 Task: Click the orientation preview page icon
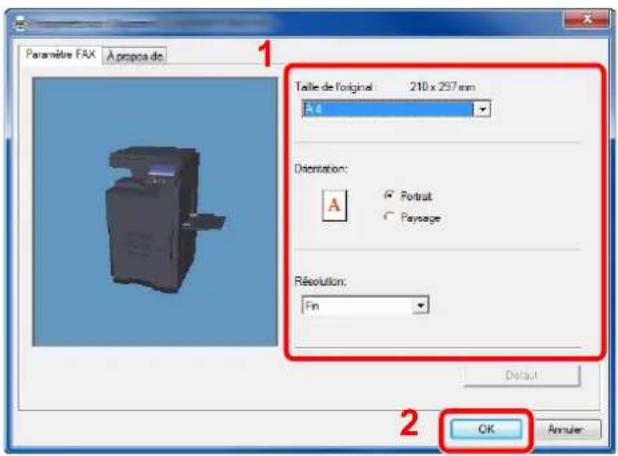[334, 205]
